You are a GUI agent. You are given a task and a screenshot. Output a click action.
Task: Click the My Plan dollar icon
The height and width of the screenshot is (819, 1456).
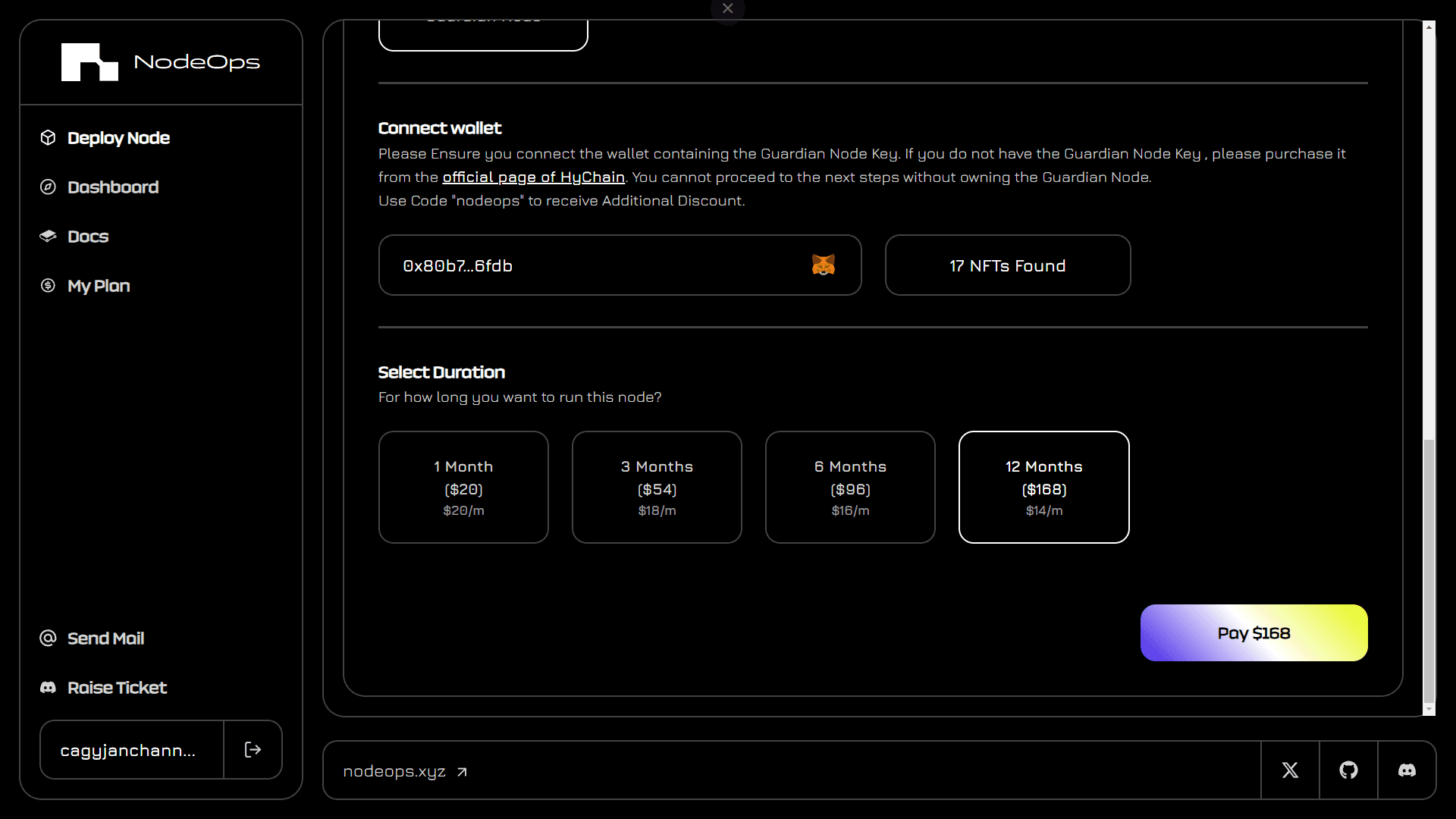point(48,286)
